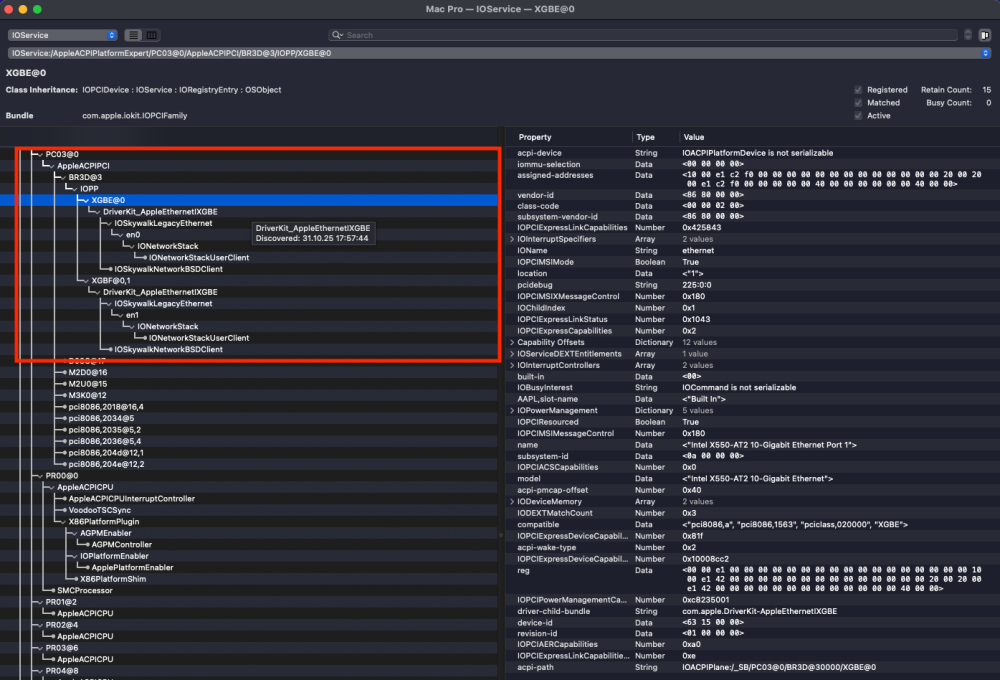Toggle the inspector sidebar panel icon
Image resolution: width=1000 pixels, height=680 pixels.
[x=985, y=35]
